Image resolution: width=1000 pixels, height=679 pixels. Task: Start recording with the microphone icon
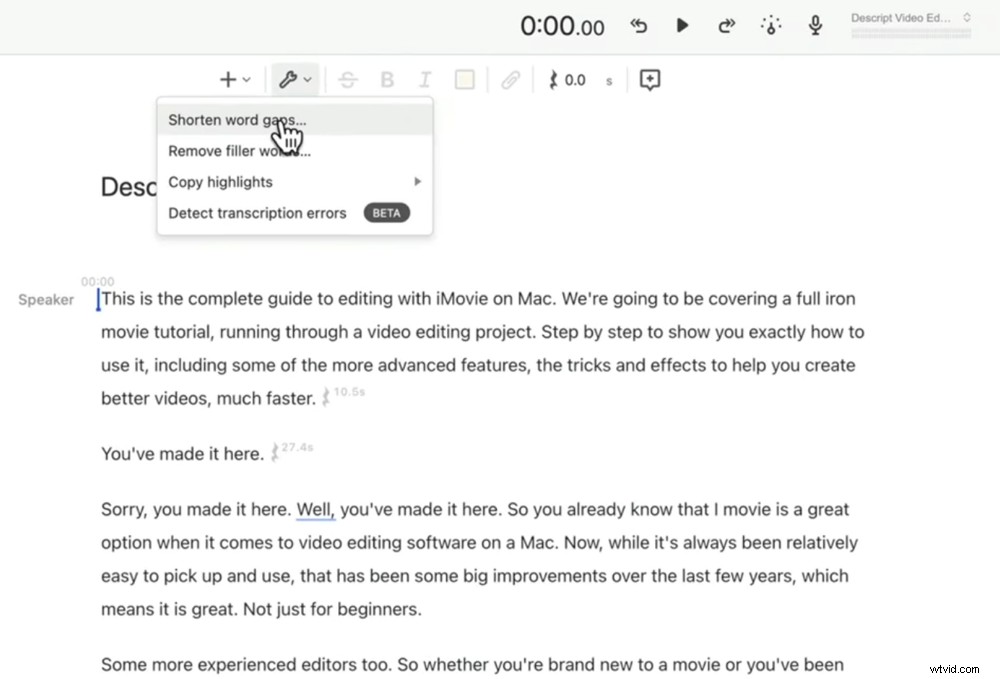pyautogui.click(x=815, y=25)
